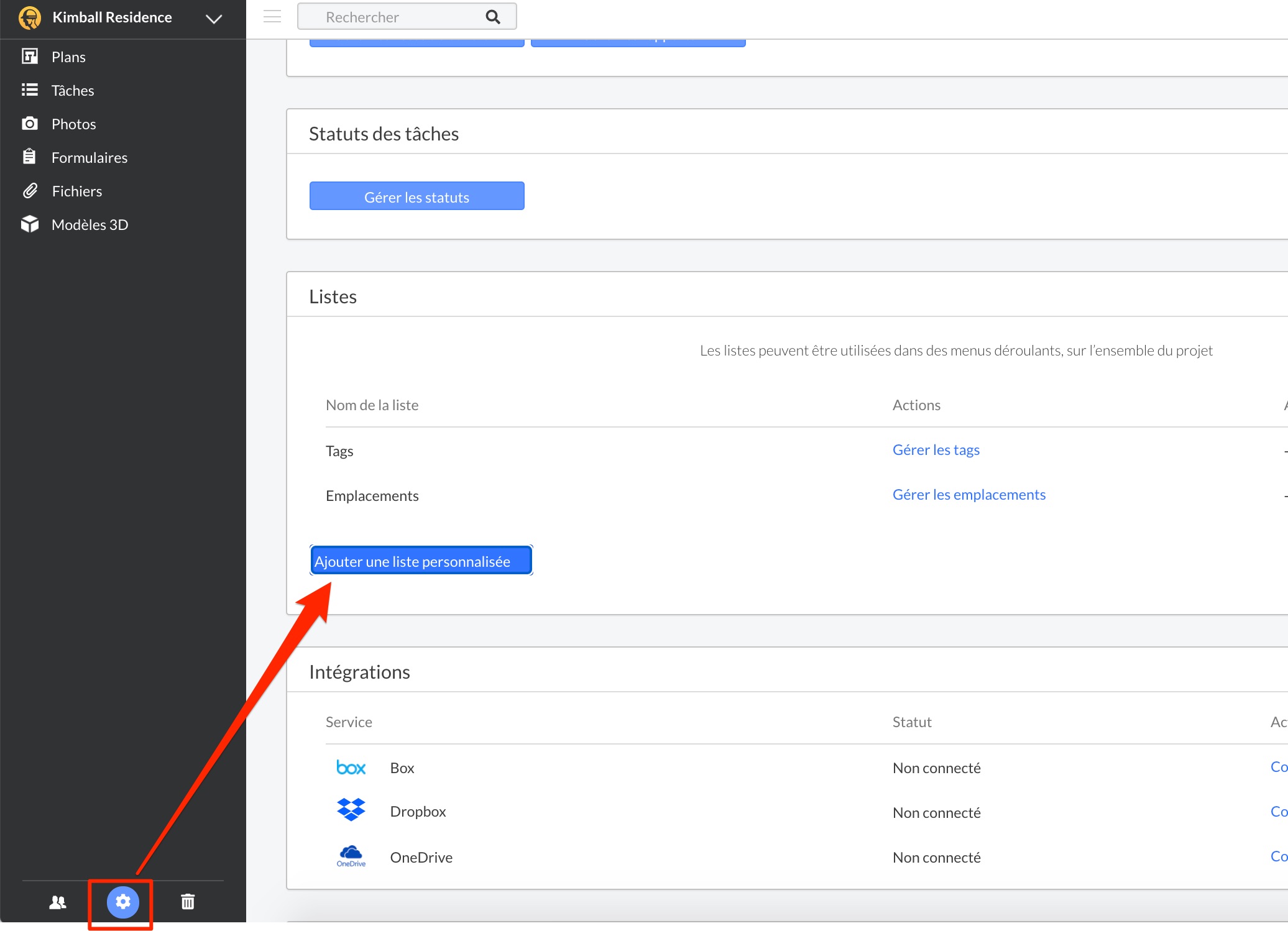Click the Tâches list icon
This screenshot has height=931, width=1288.
(x=29, y=90)
